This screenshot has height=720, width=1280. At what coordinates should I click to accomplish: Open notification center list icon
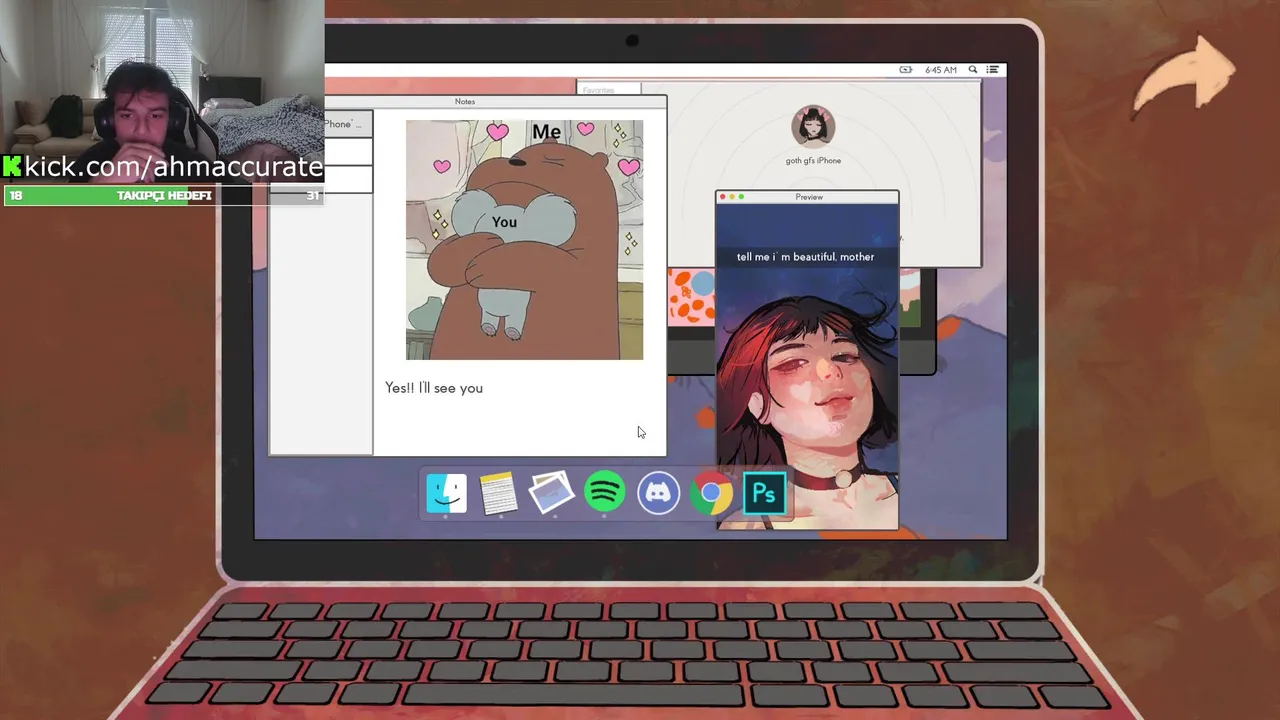tap(992, 70)
